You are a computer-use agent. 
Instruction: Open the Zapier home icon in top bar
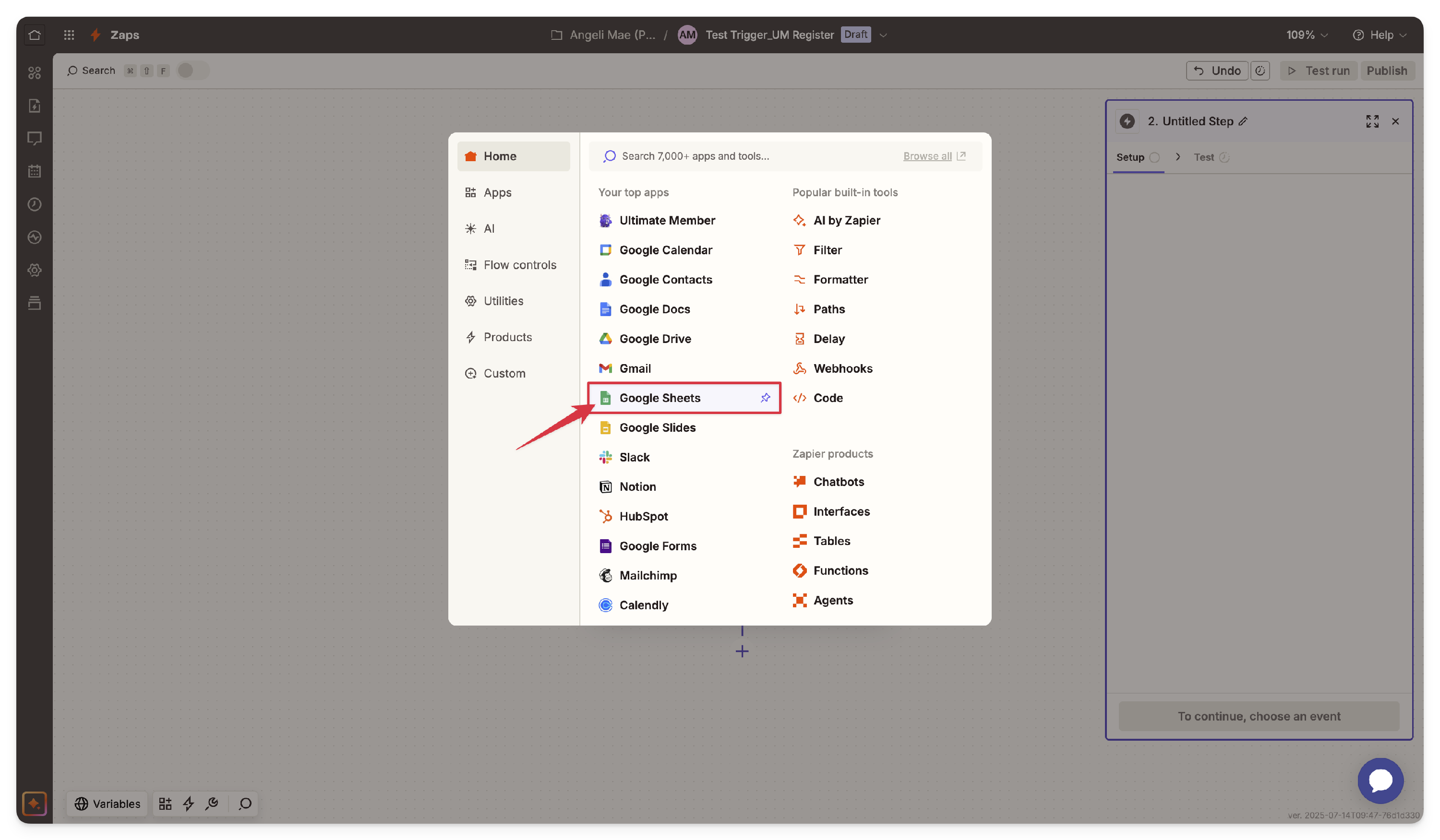(x=34, y=35)
